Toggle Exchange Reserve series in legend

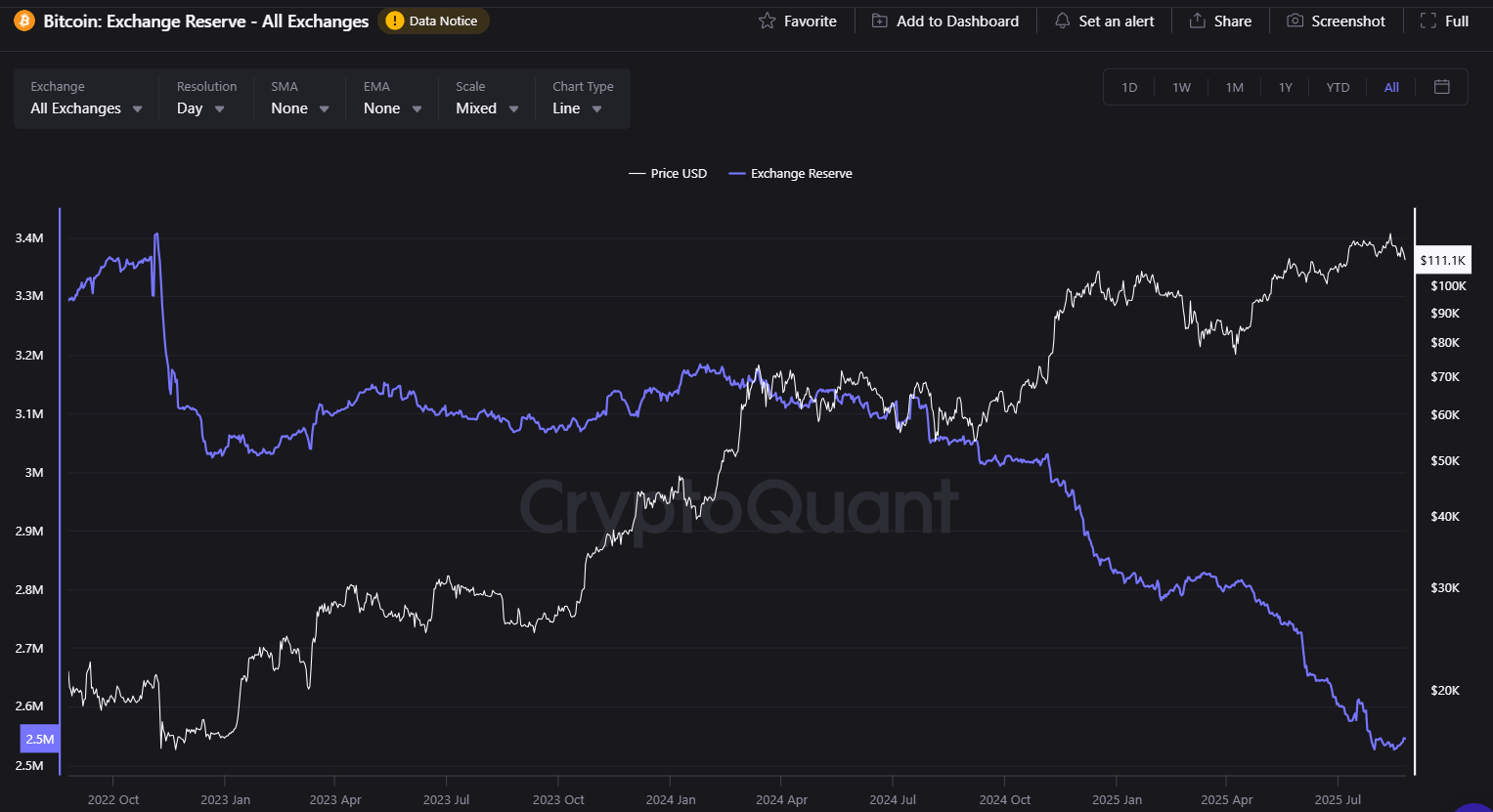pyautogui.click(x=791, y=173)
